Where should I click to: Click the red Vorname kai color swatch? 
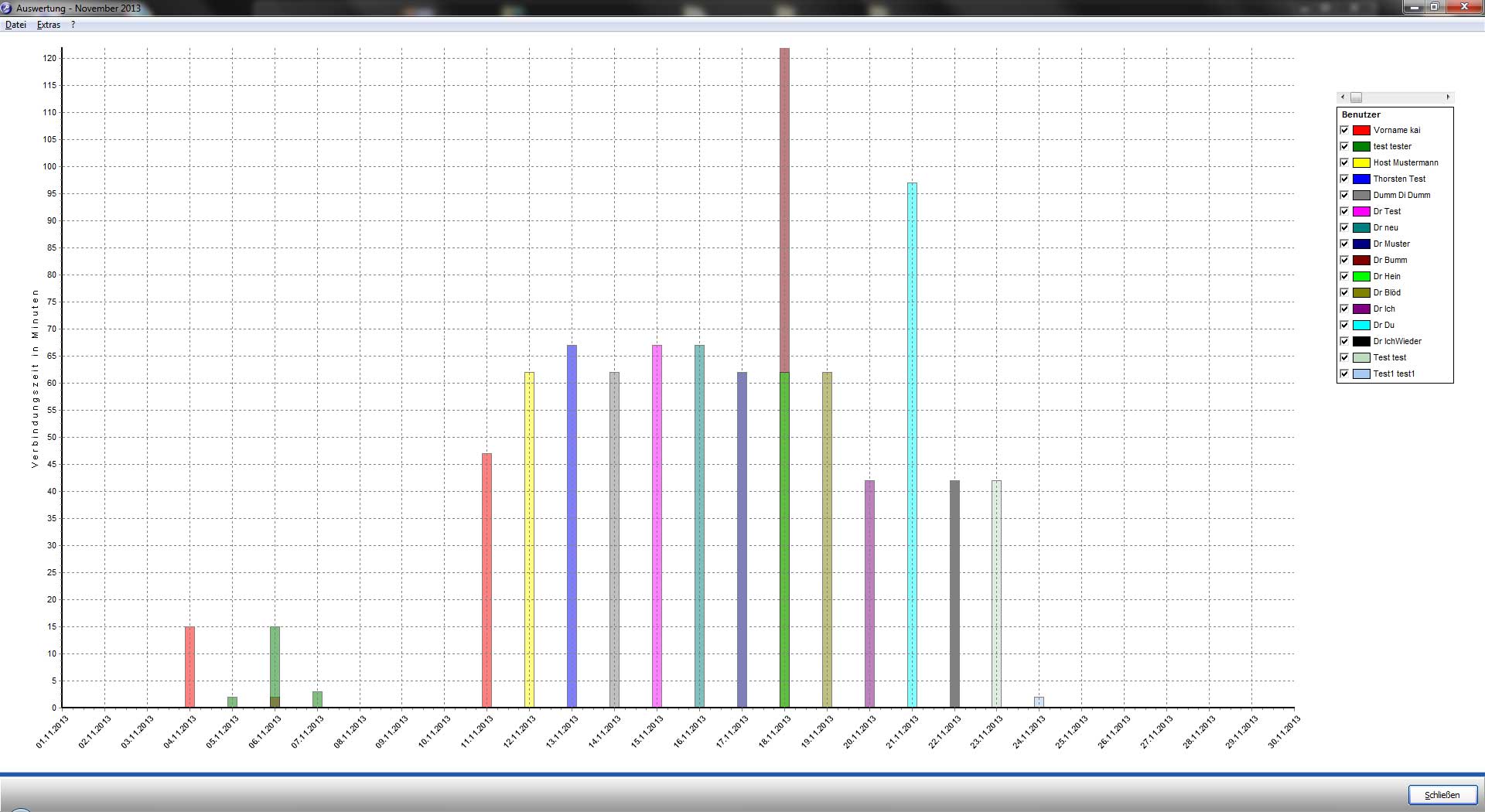1361,130
